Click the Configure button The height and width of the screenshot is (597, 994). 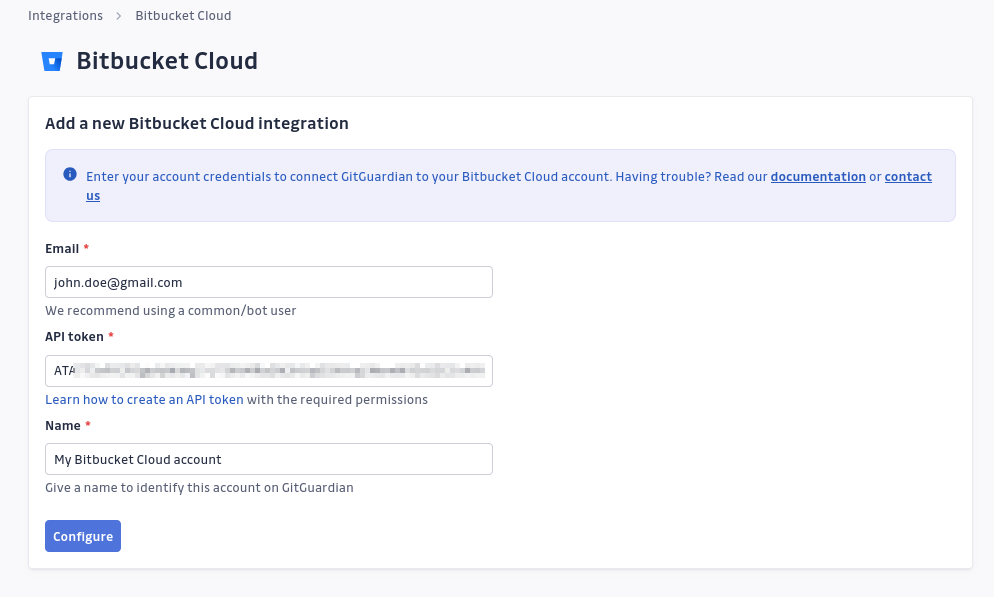[x=83, y=536]
